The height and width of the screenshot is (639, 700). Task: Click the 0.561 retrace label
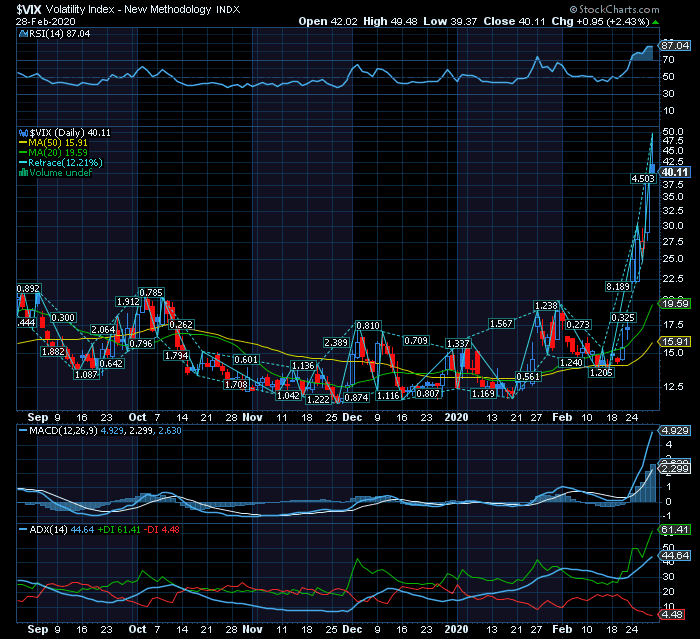(528, 376)
